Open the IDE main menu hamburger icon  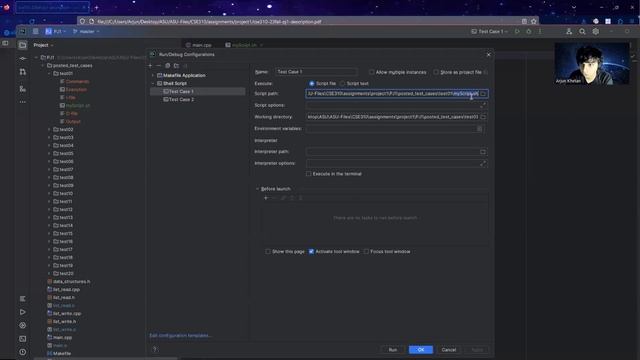[x=36, y=31]
